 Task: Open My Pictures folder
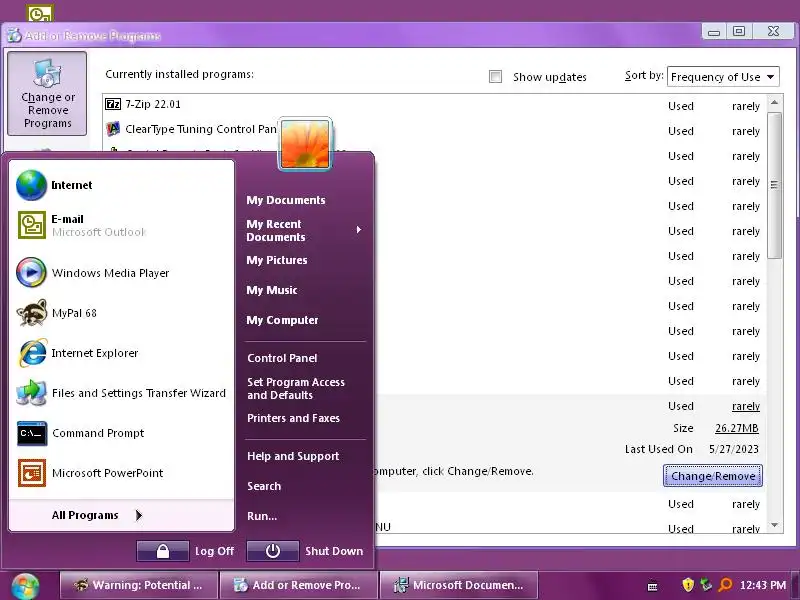tap(277, 260)
